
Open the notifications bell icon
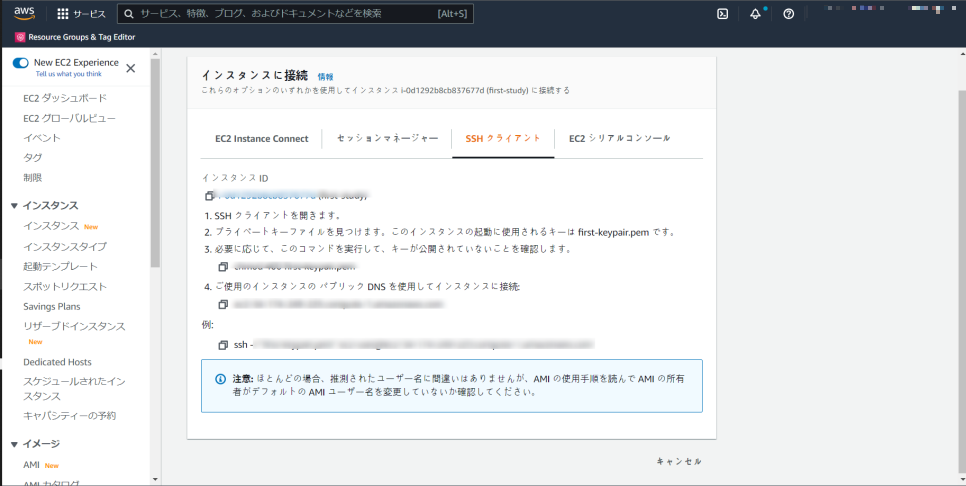tap(755, 14)
